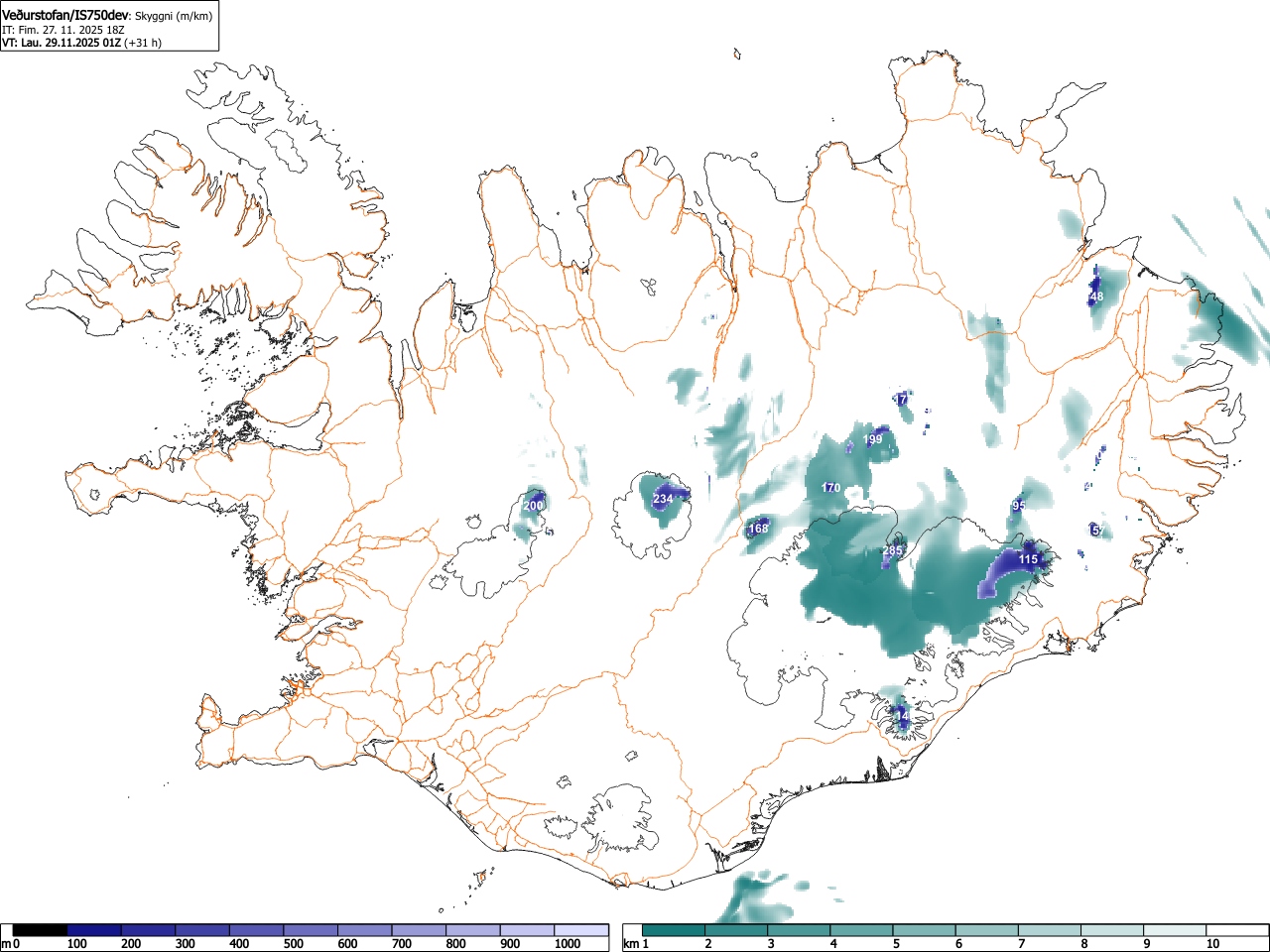1270x952 pixels.
Task: Click the 'Skyggni (m/km)' label
Action: click(173, 15)
